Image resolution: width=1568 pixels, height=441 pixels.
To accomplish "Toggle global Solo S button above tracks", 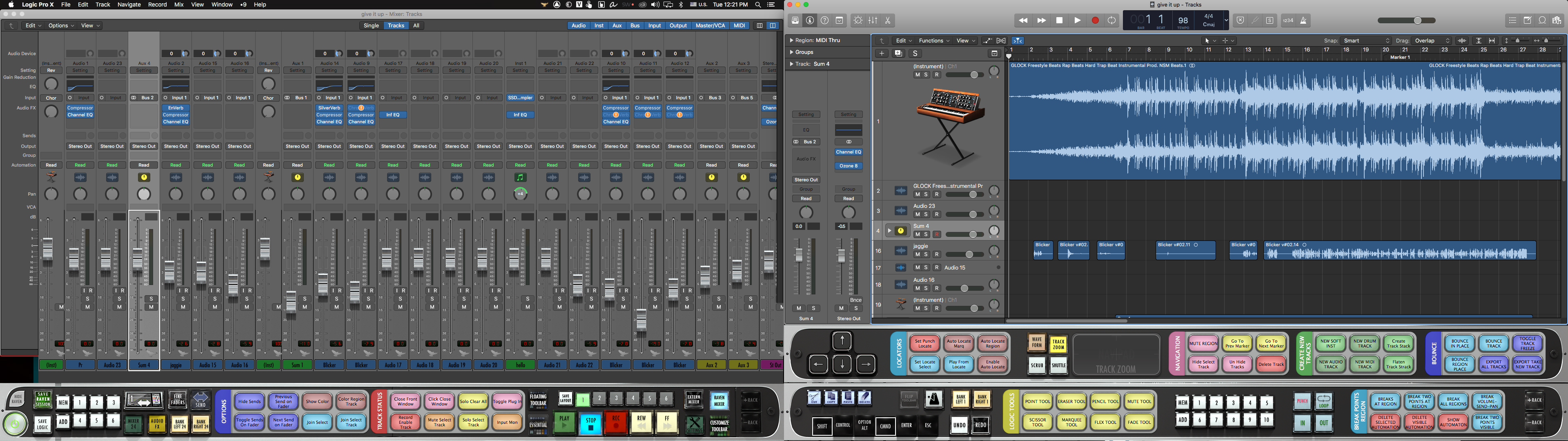I will point(915,53).
